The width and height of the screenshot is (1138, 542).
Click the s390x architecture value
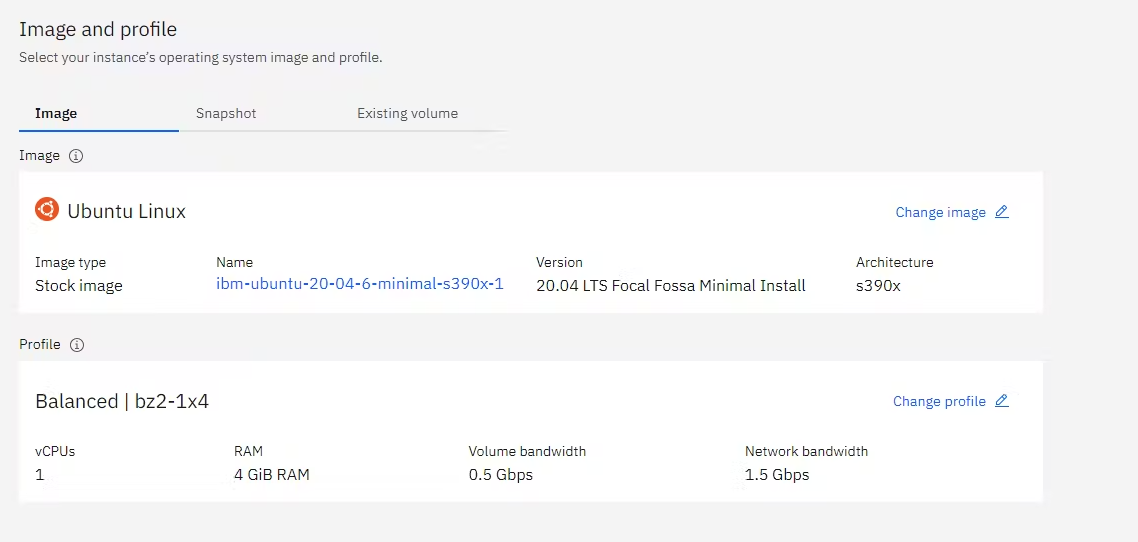(x=878, y=286)
